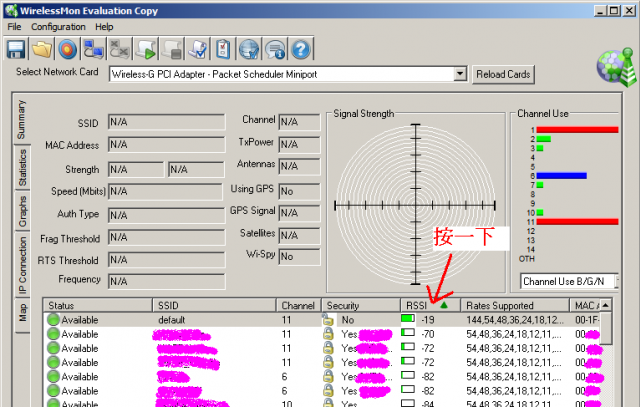This screenshot has height=407, width=640.
Task: Sort the list by the Channel column header
Action: (299, 305)
